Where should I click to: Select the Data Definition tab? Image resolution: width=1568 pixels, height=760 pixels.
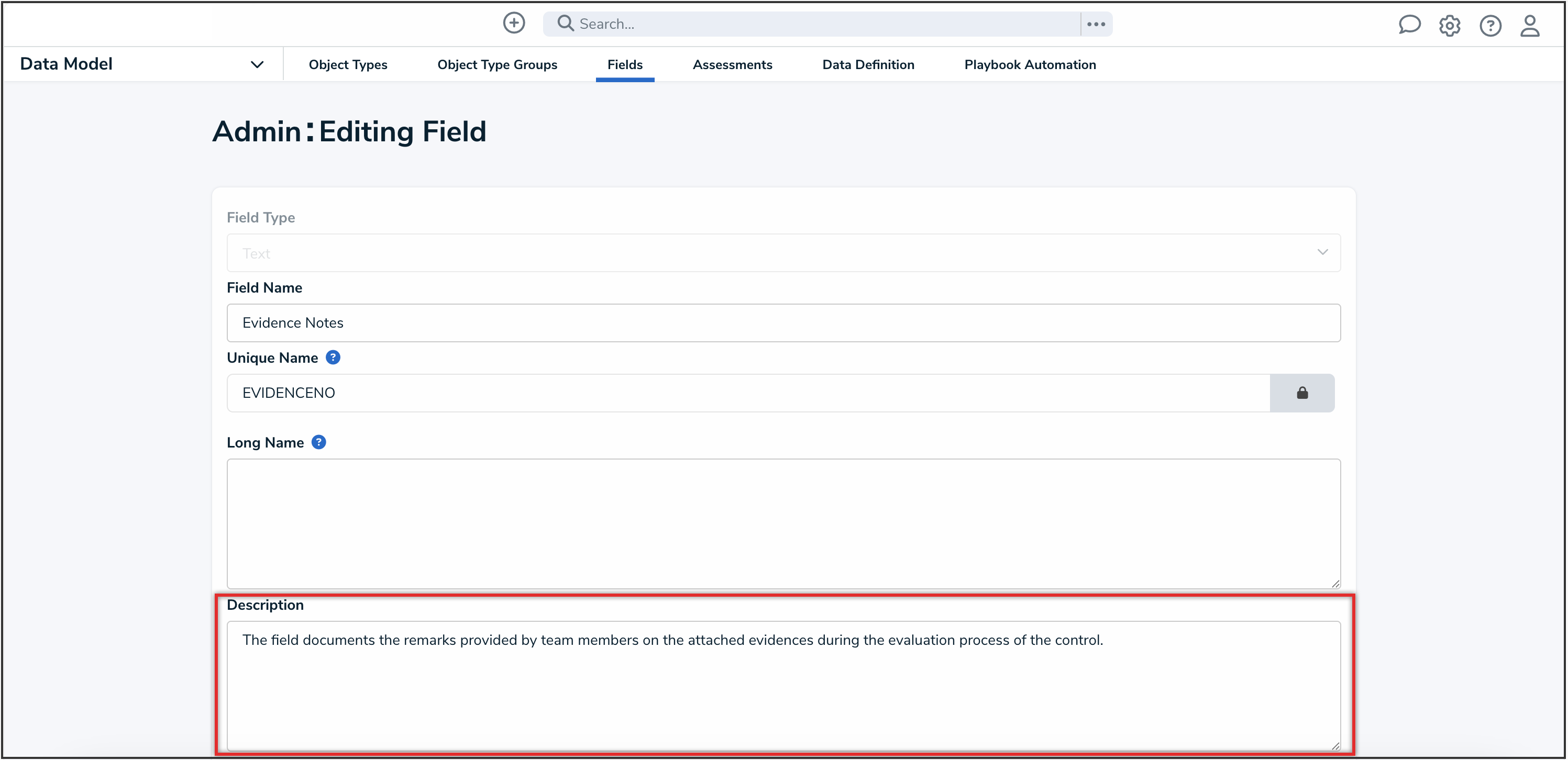click(x=868, y=64)
